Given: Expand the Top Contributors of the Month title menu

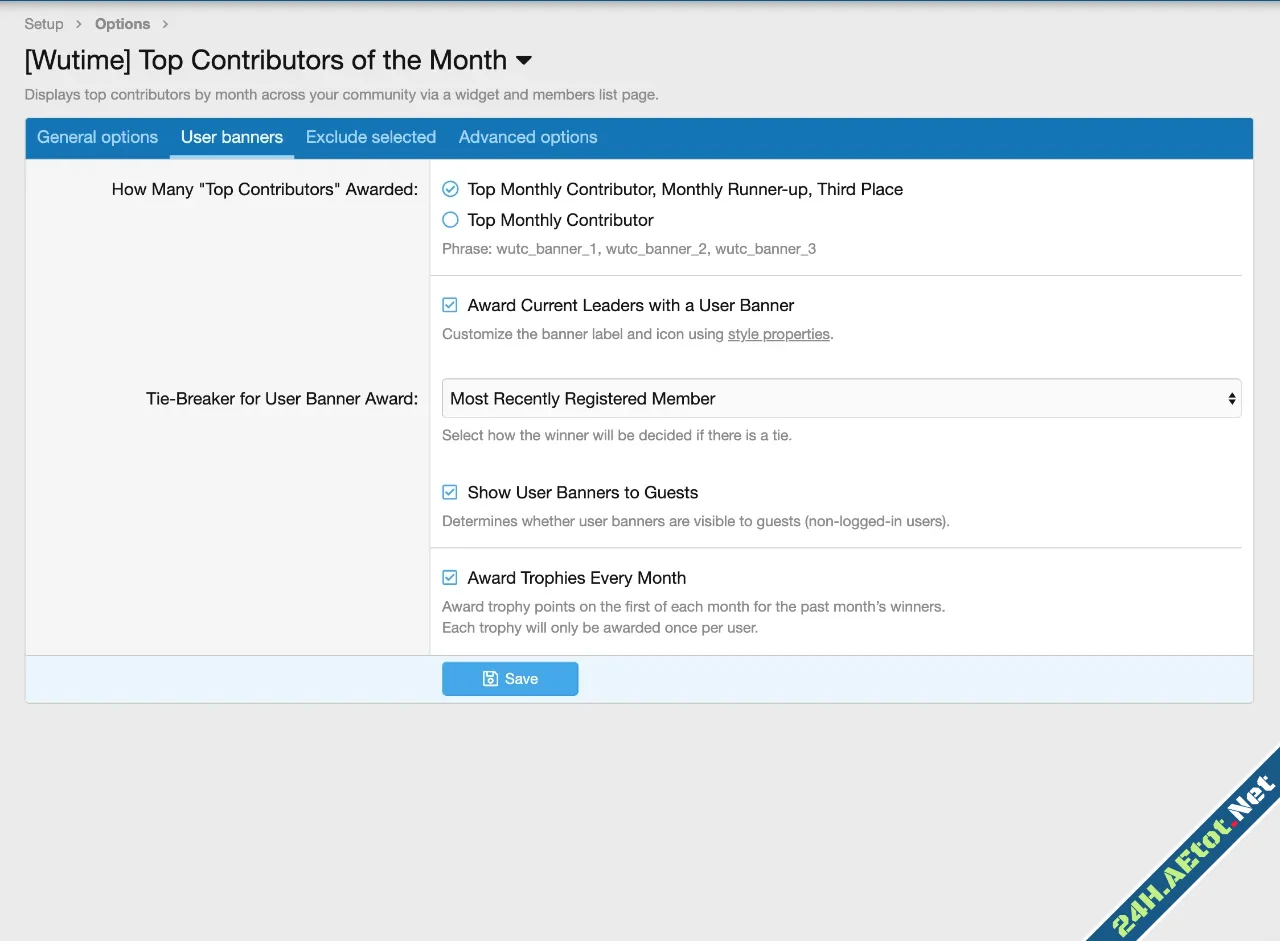Looking at the screenshot, I should coord(524,62).
